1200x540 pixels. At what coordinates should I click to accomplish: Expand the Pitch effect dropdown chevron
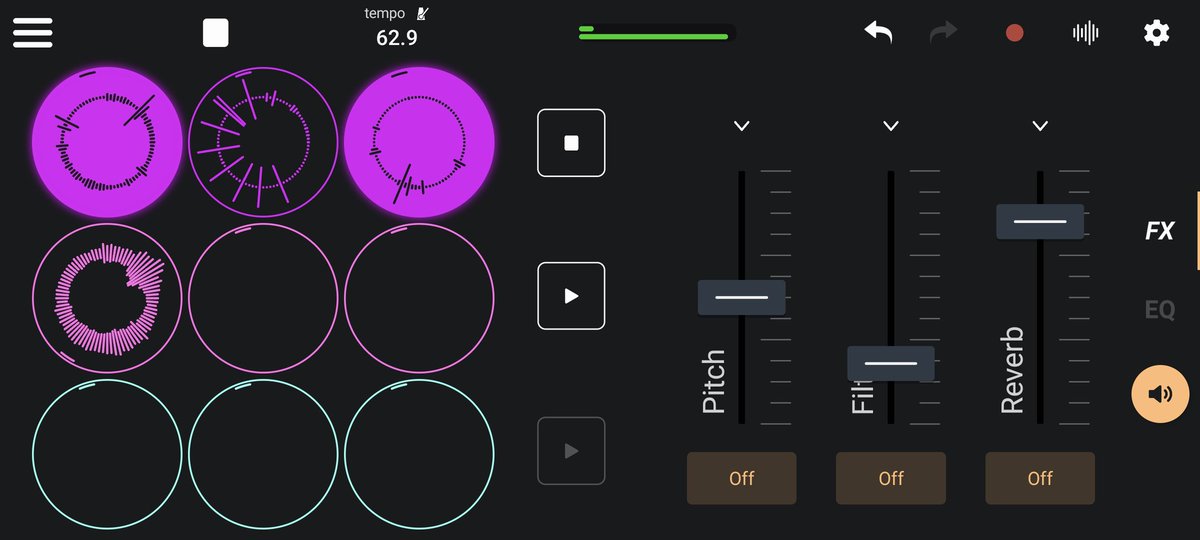coord(741,126)
